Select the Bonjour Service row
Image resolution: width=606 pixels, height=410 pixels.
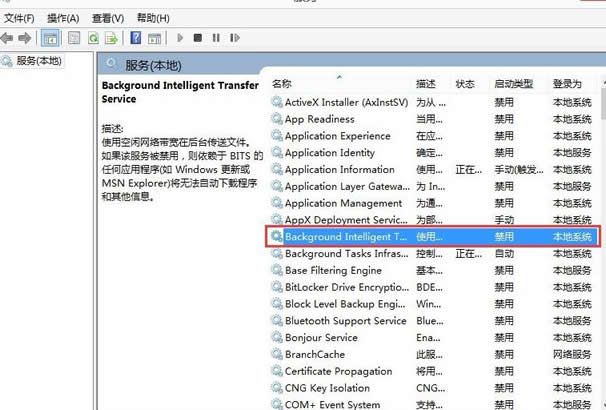[x=431, y=338]
